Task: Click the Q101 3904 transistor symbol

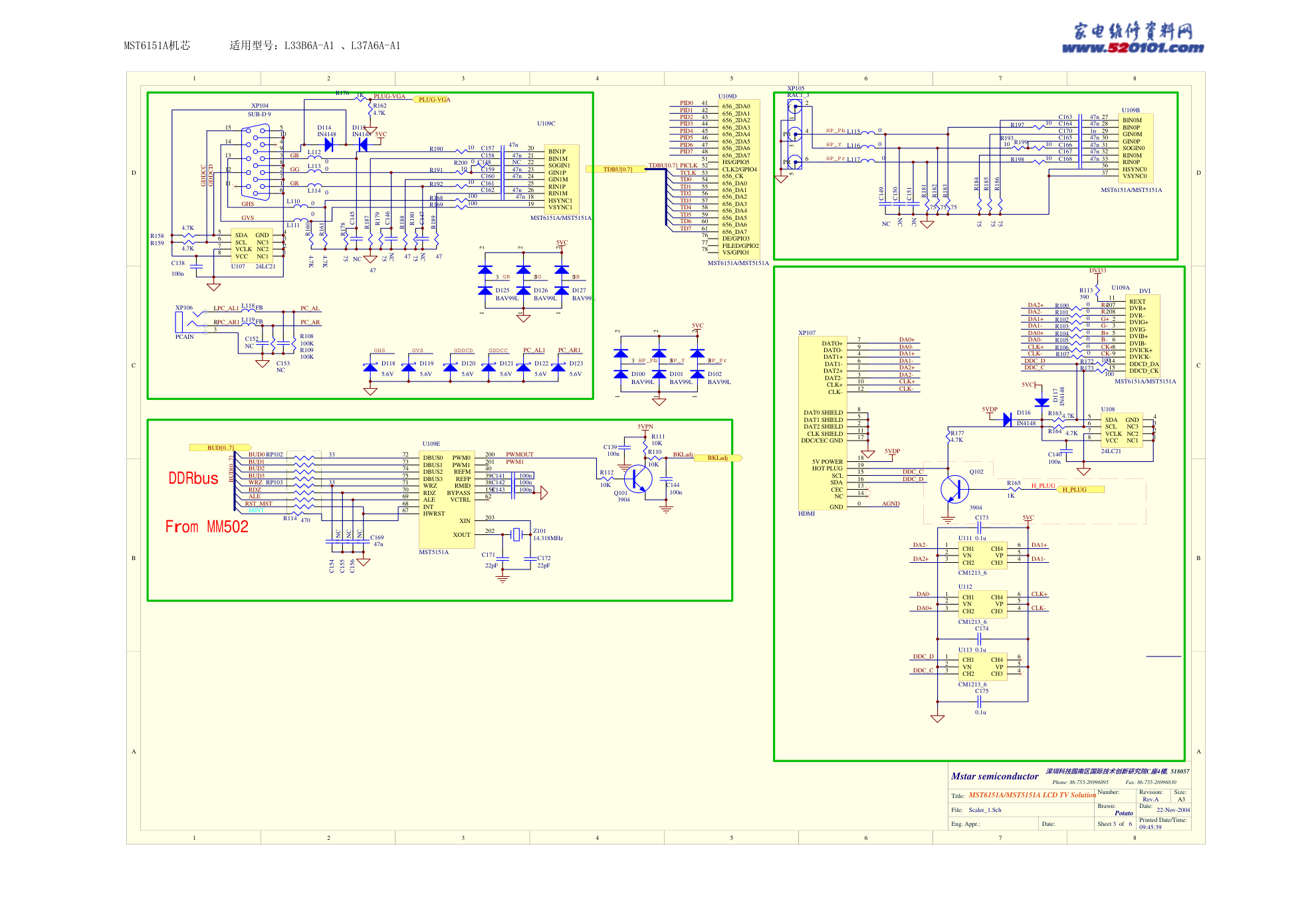Action: tap(637, 479)
